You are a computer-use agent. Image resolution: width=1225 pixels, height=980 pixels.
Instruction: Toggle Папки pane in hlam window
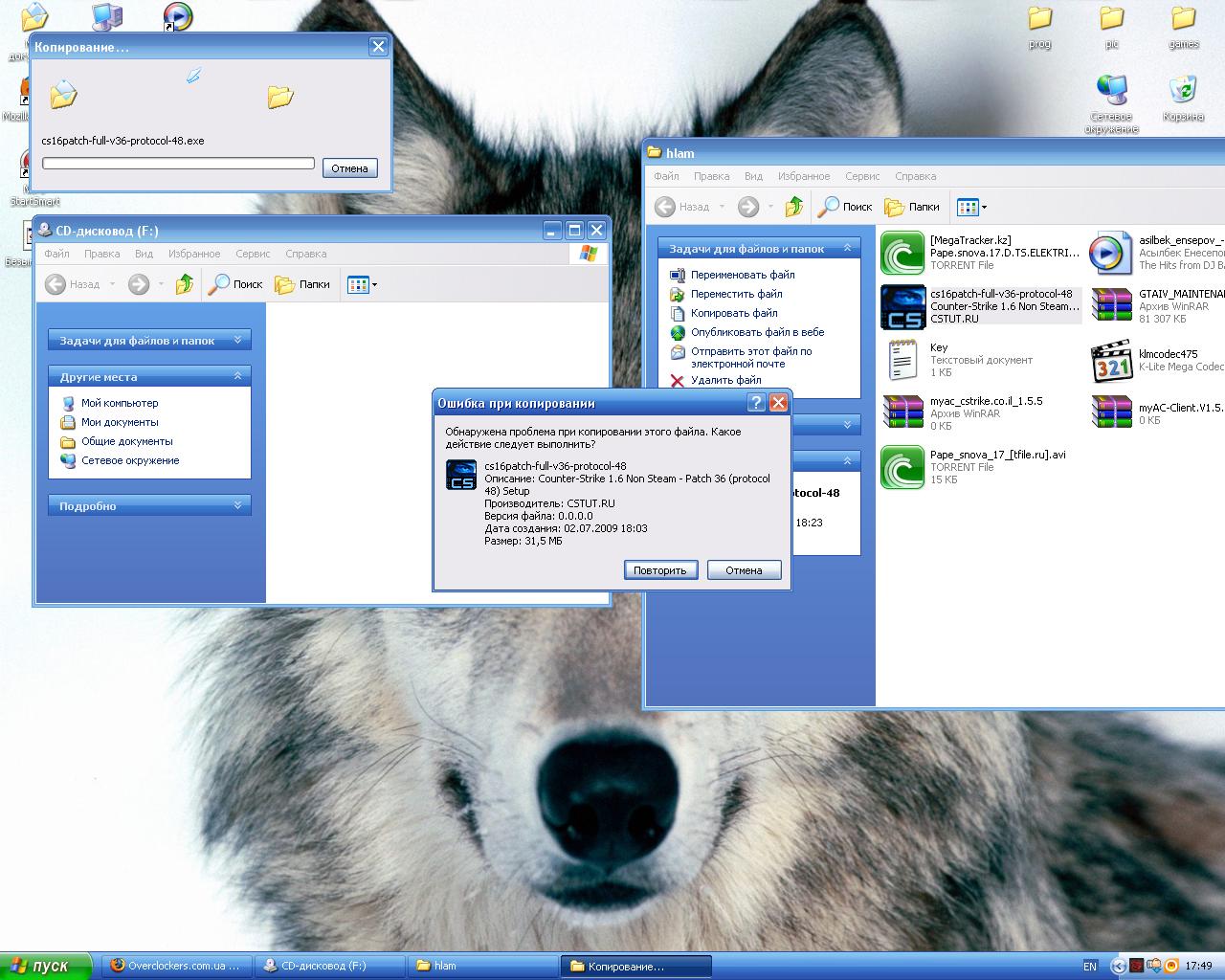[912, 207]
